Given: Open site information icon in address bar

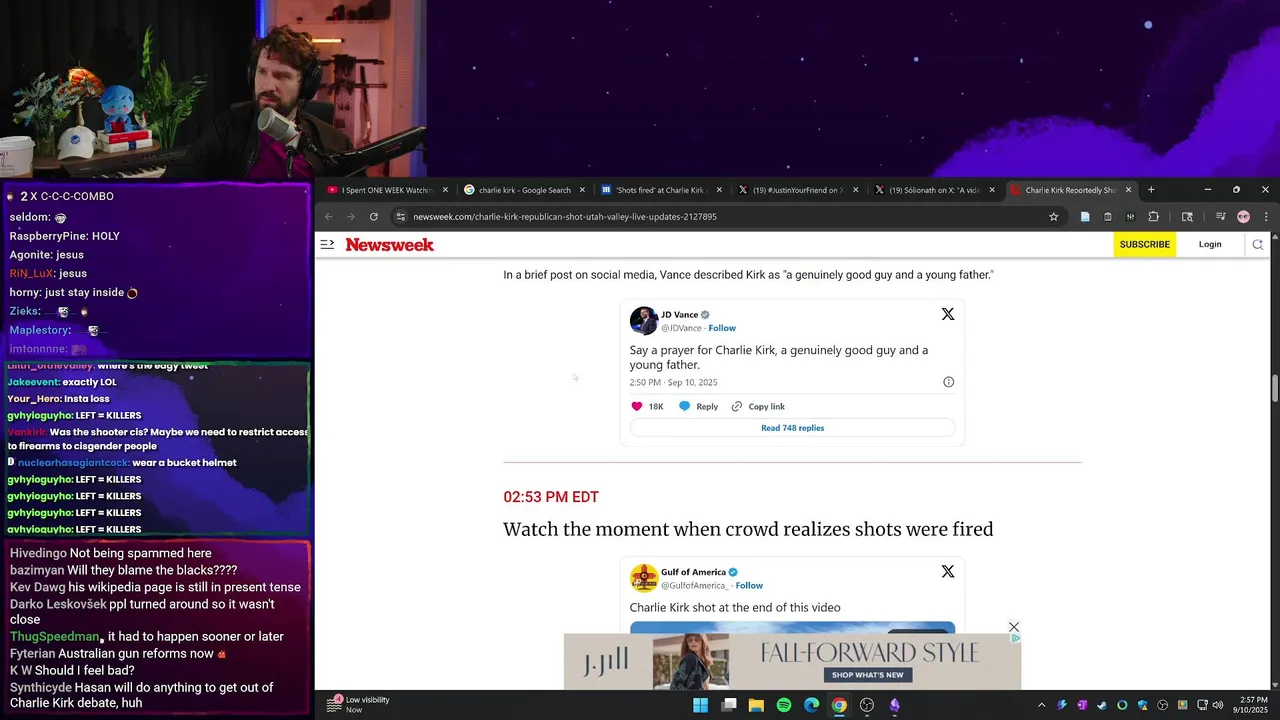Looking at the screenshot, I should [x=401, y=217].
